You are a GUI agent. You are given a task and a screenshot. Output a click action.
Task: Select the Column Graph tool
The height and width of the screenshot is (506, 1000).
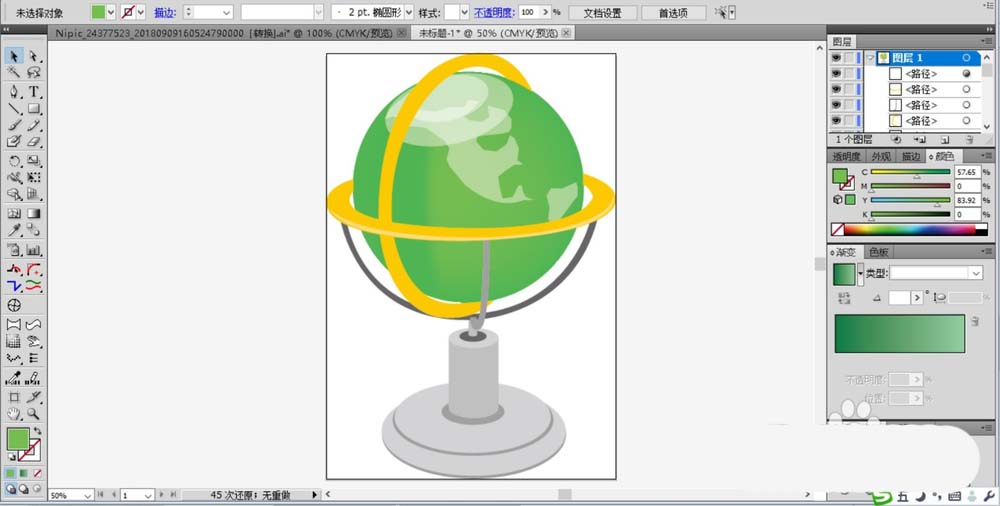33,250
